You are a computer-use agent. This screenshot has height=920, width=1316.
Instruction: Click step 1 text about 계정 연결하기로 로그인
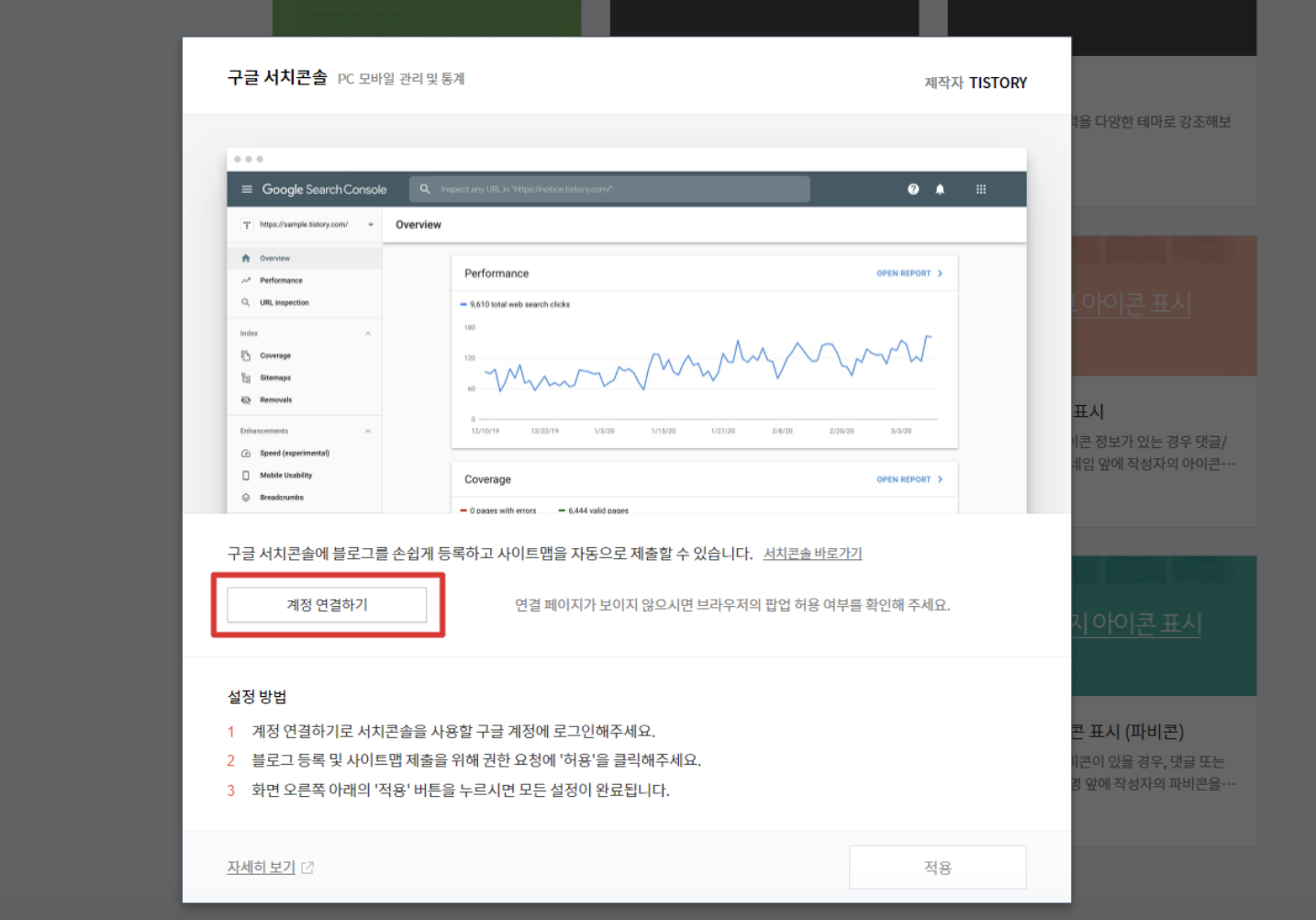[453, 732]
